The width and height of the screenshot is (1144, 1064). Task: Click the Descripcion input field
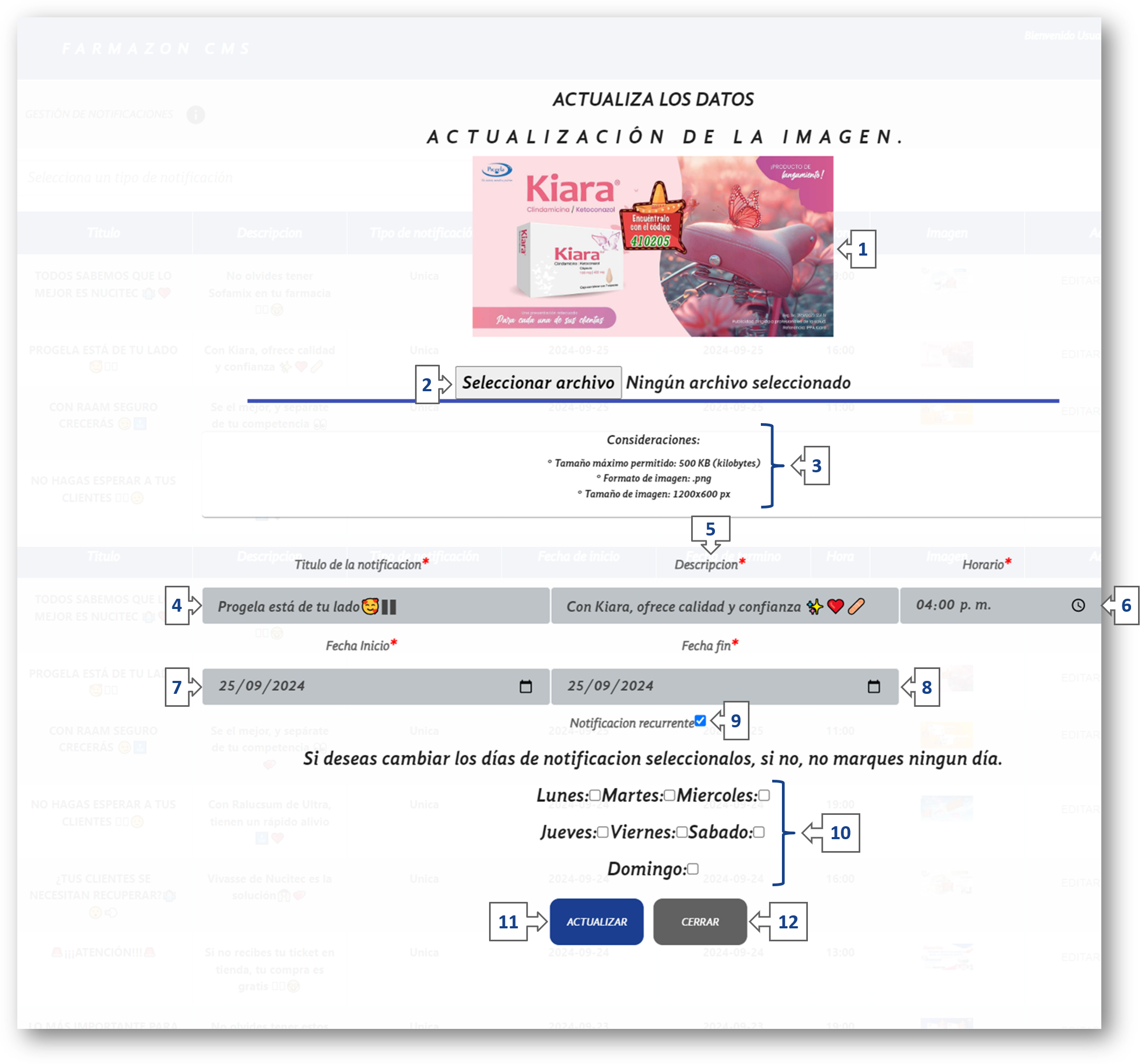[x=725, y=605]
